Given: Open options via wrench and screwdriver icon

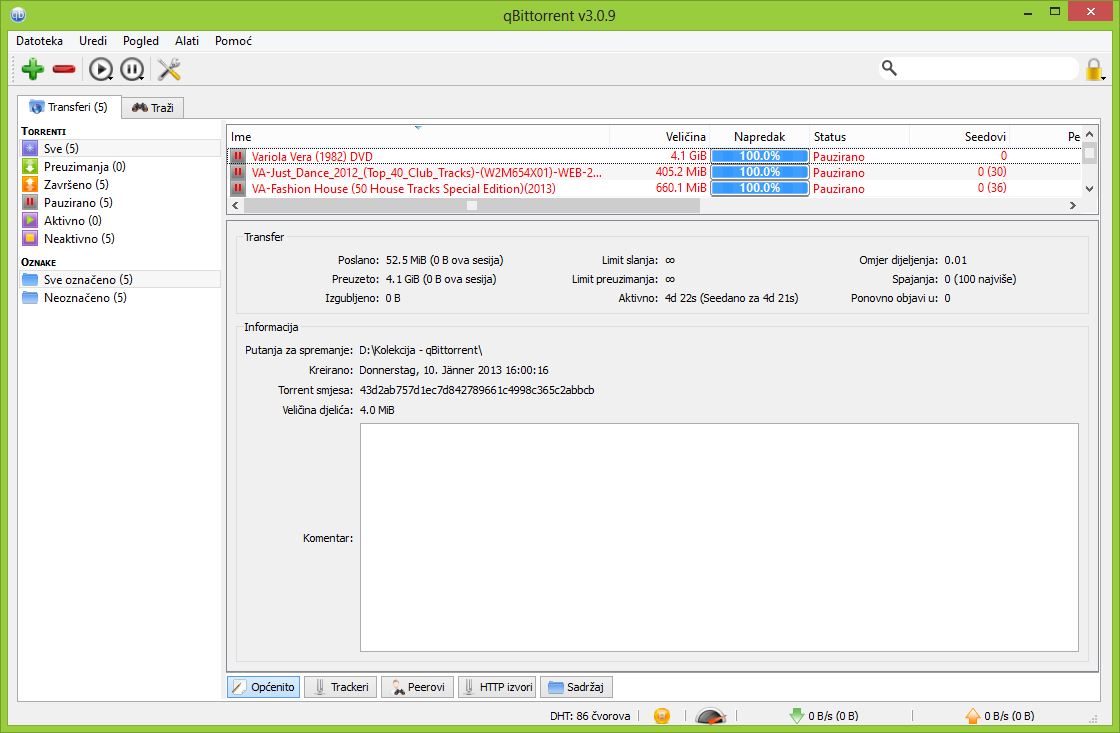Looking at the screenshot, I should (x=169, y=69).
